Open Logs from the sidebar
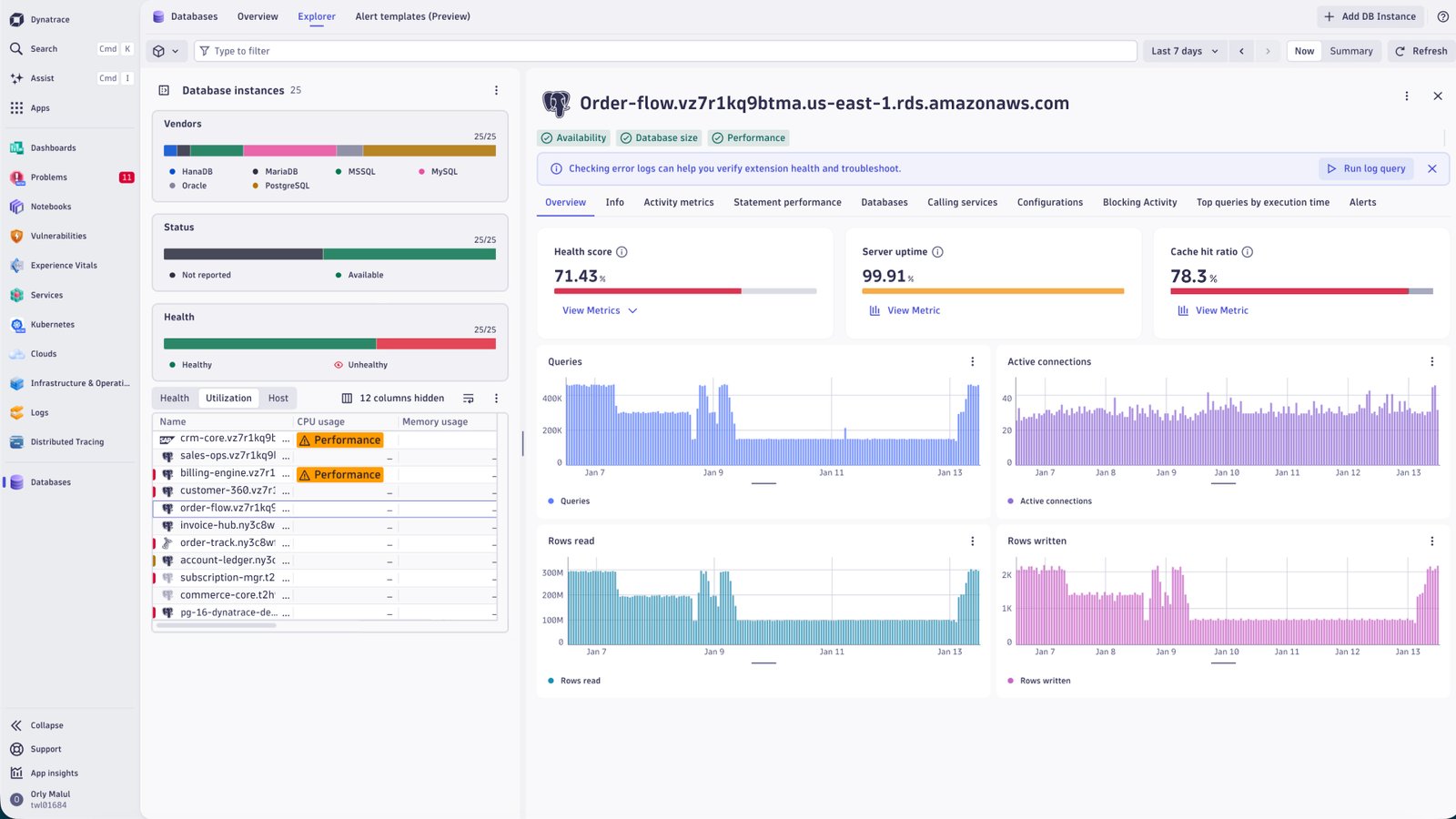This screenshot has height=819, width=1456. point(39,412)
